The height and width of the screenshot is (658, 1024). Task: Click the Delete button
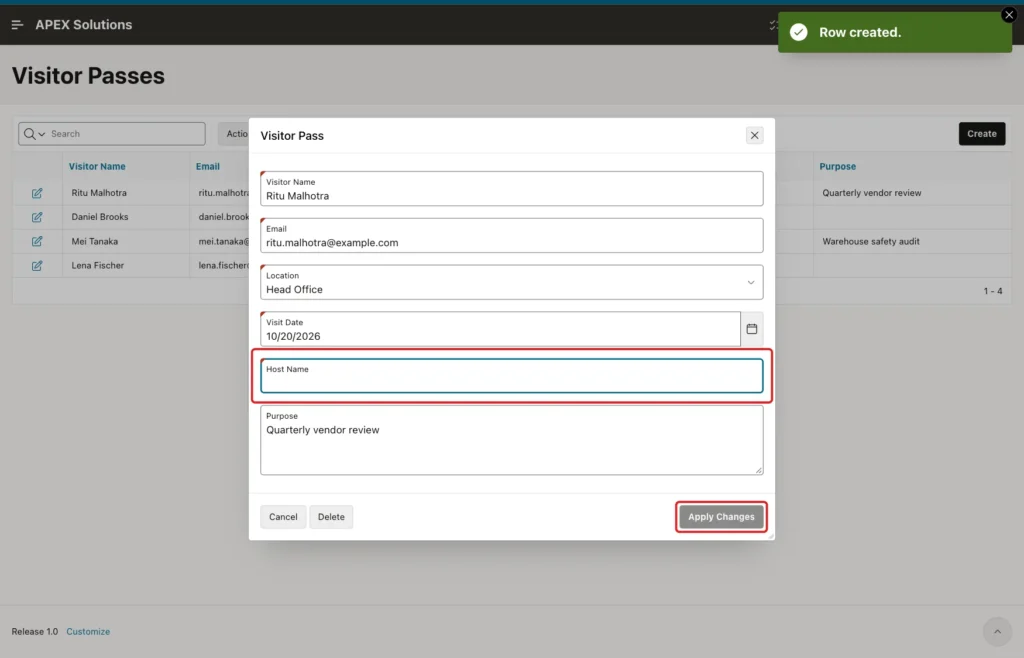tap(331, 517)
